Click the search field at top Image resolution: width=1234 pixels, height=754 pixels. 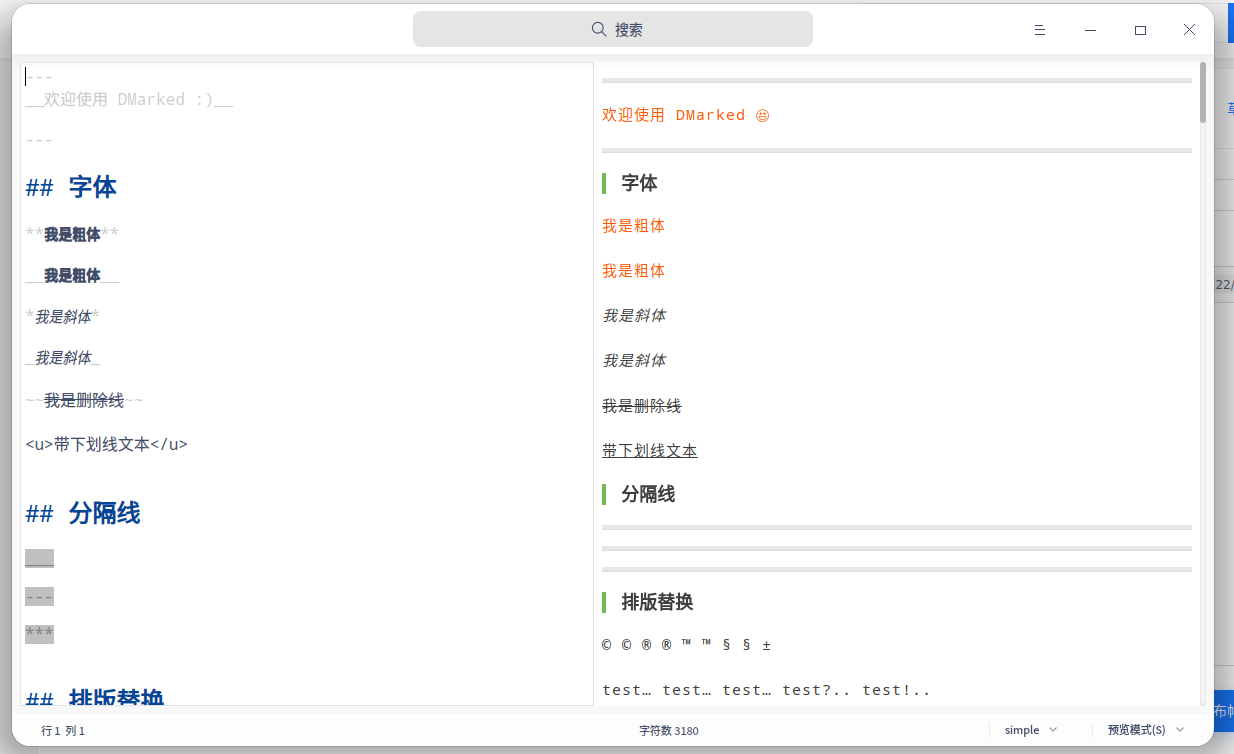point(613,29)
